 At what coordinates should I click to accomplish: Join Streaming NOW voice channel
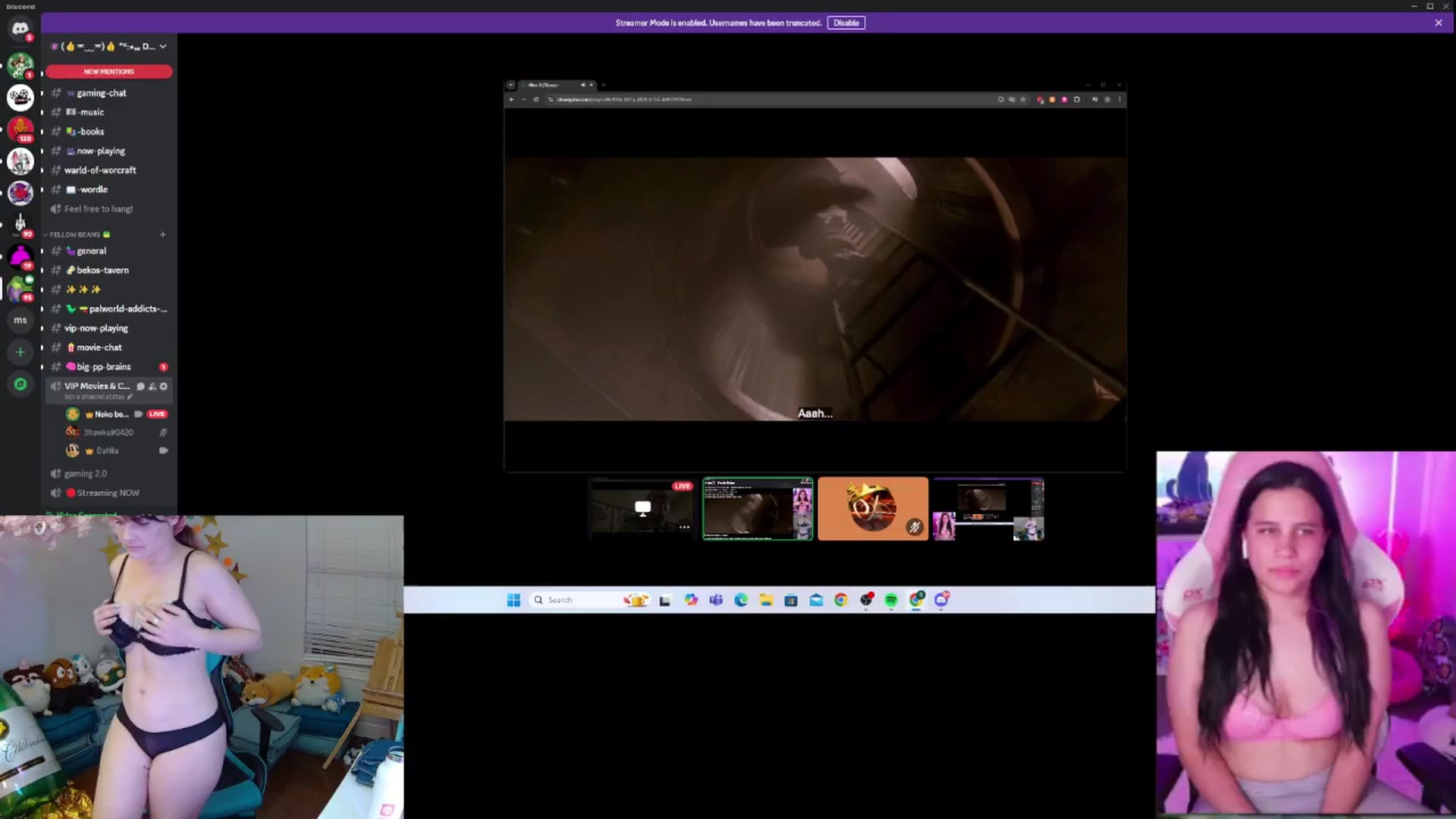(x=109, y=493)
